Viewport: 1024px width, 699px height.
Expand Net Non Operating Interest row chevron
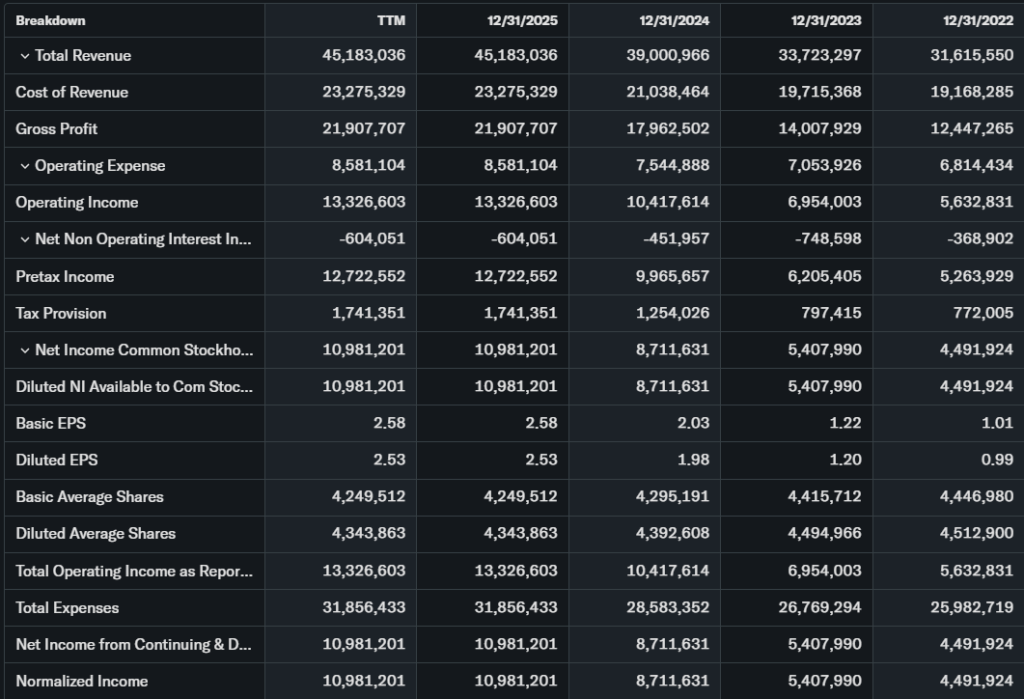coord(25,240)
